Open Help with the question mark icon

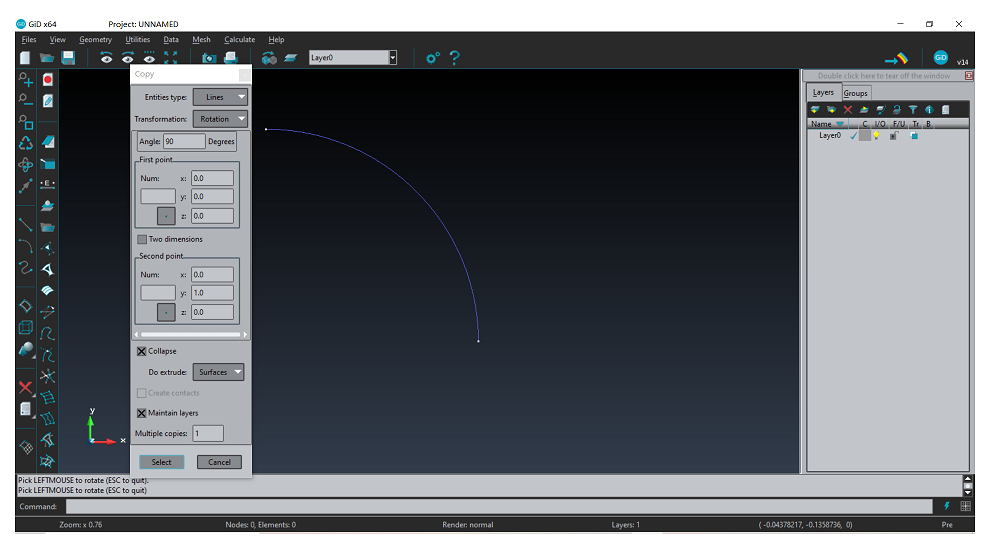tap(454, 58)
